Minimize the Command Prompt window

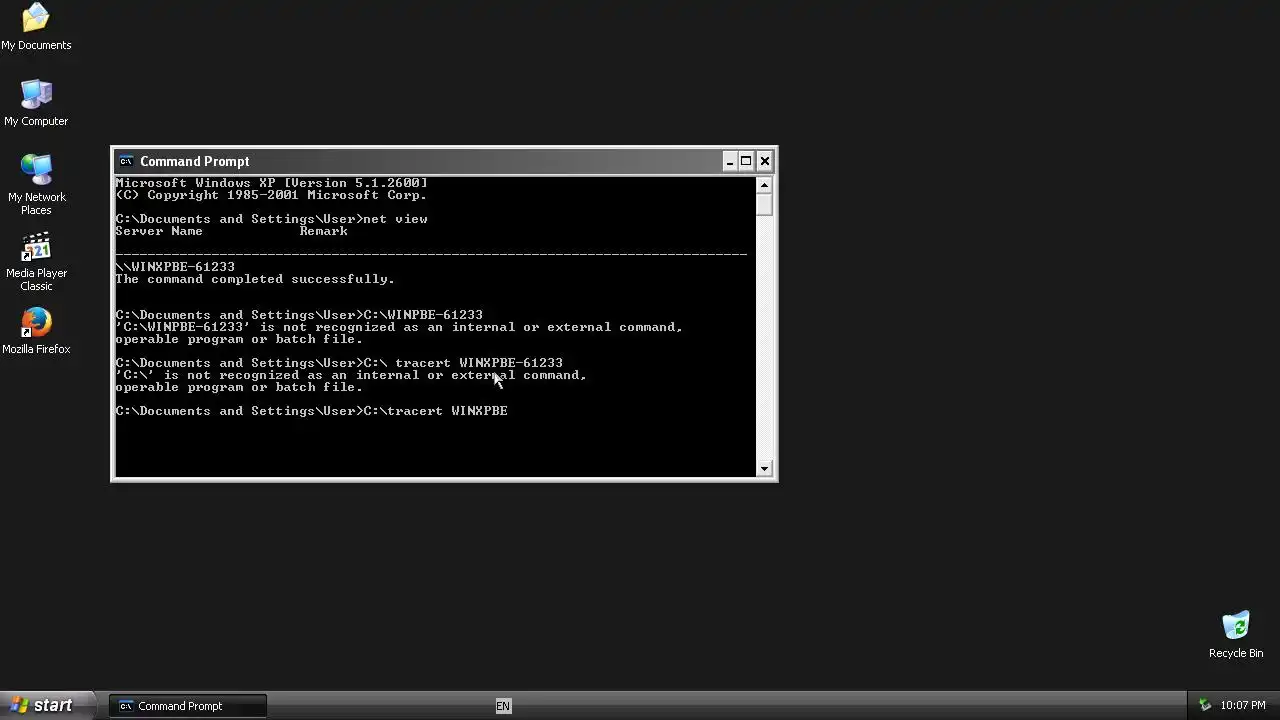click(730, 161)
